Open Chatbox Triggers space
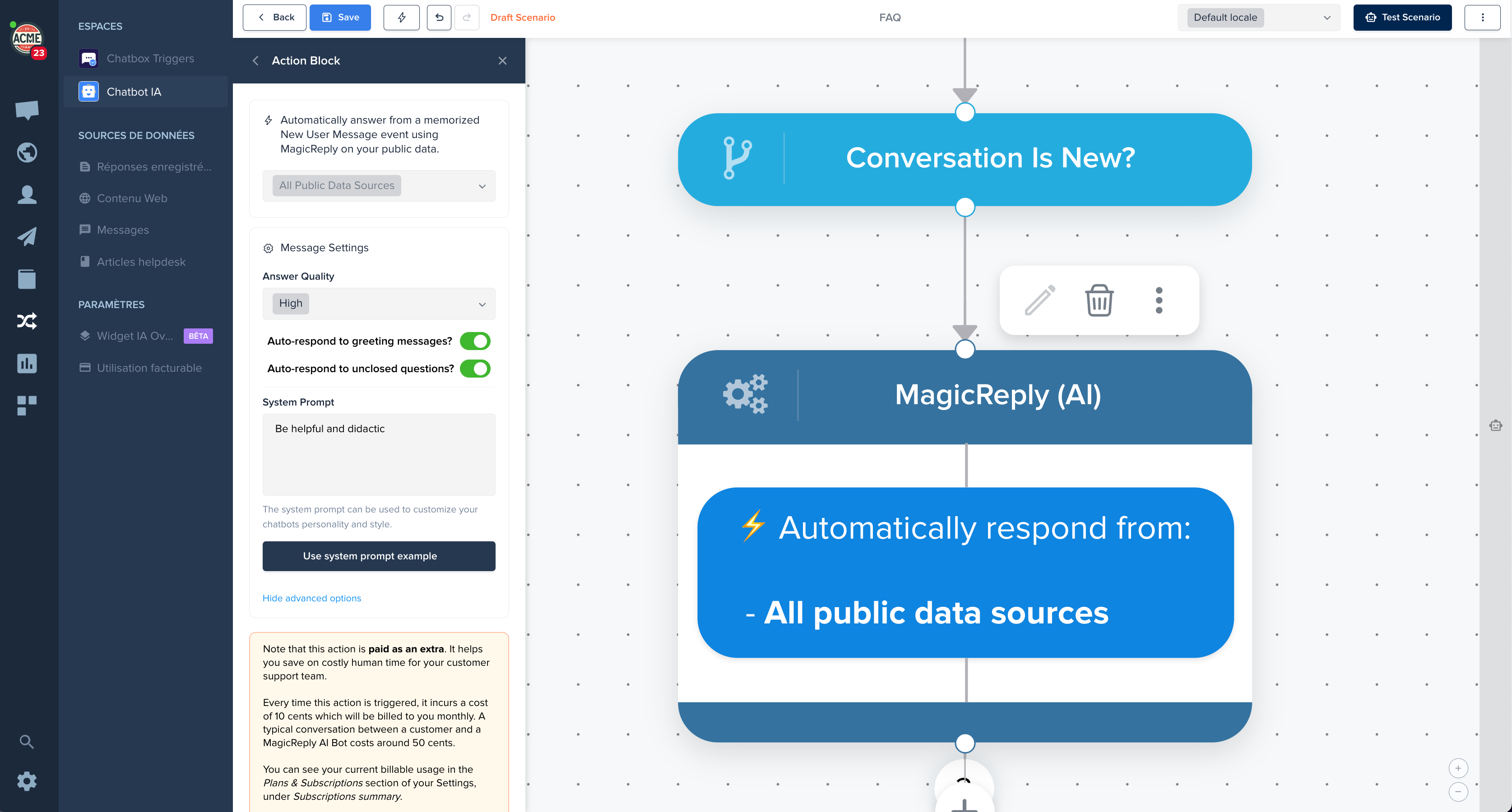1512x812 pixels. coord(146,59)
